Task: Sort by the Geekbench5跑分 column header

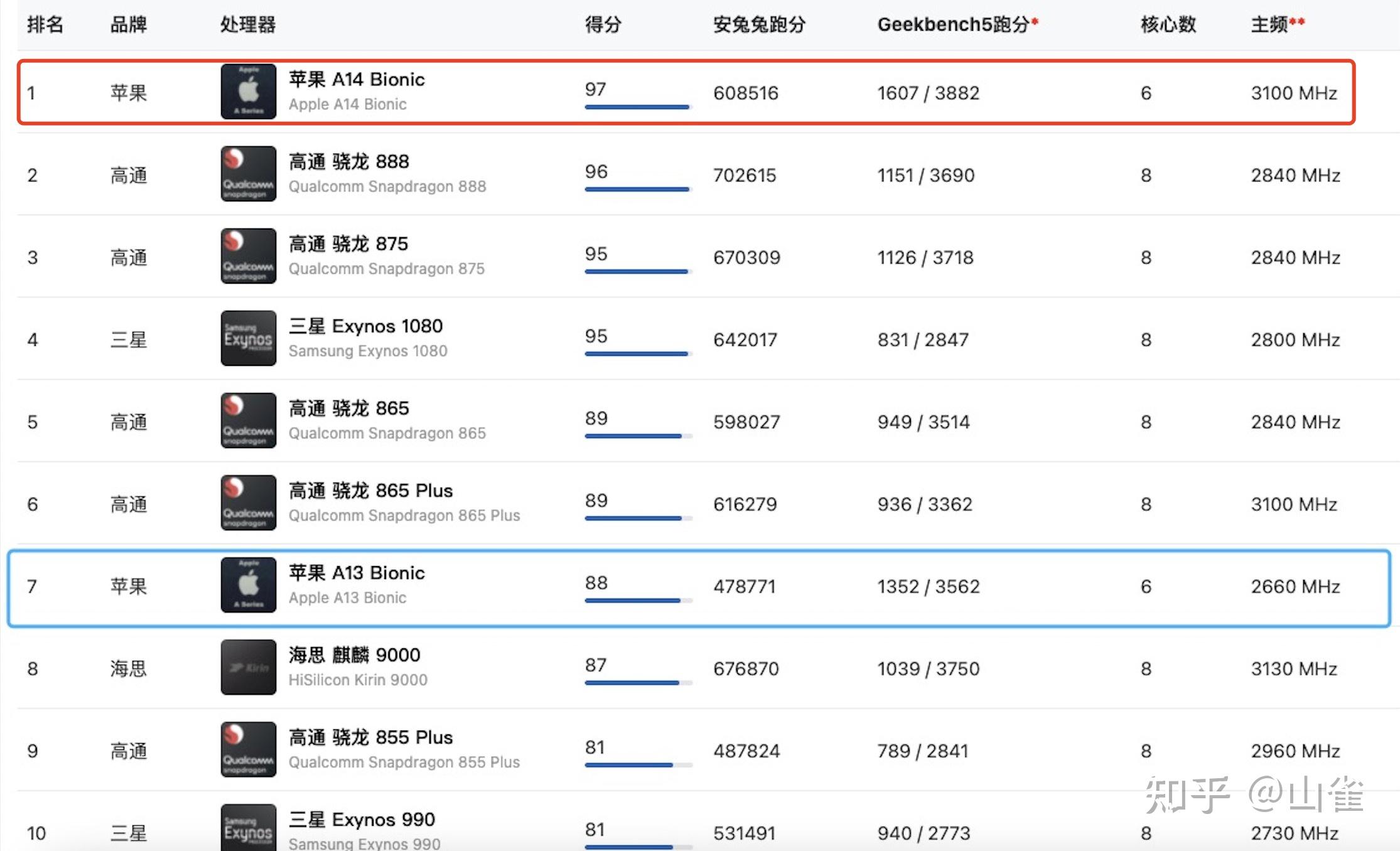Action: (x=957, y=24)
